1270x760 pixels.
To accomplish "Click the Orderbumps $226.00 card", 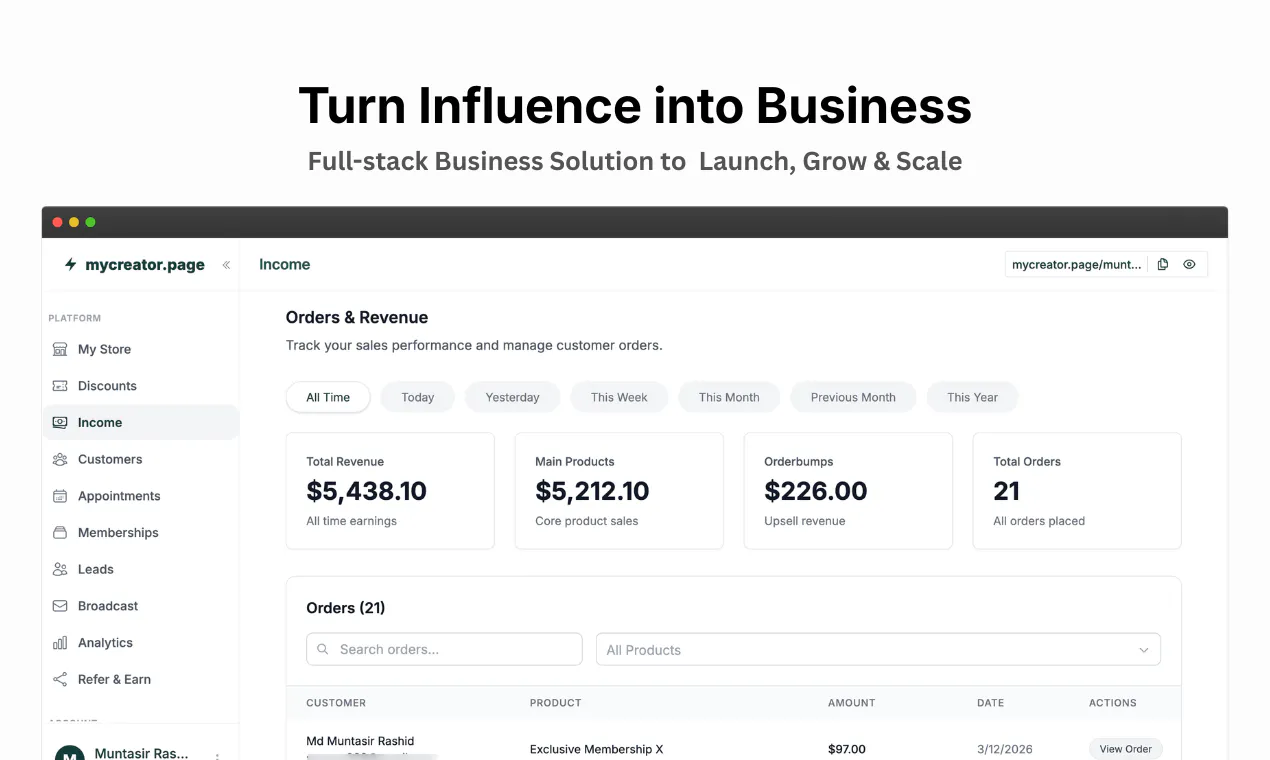I will click(x=848, y=491).
